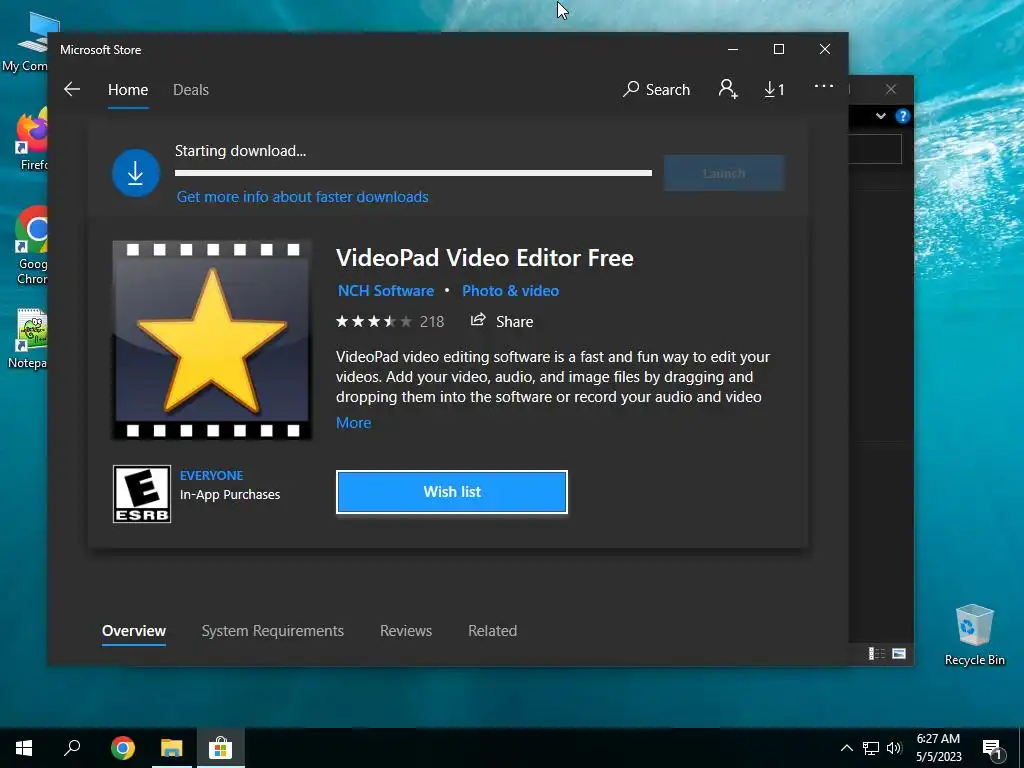Select the Firefox desktop shortcut
The width and height of the screenshot is (1024, 768).
33,140
